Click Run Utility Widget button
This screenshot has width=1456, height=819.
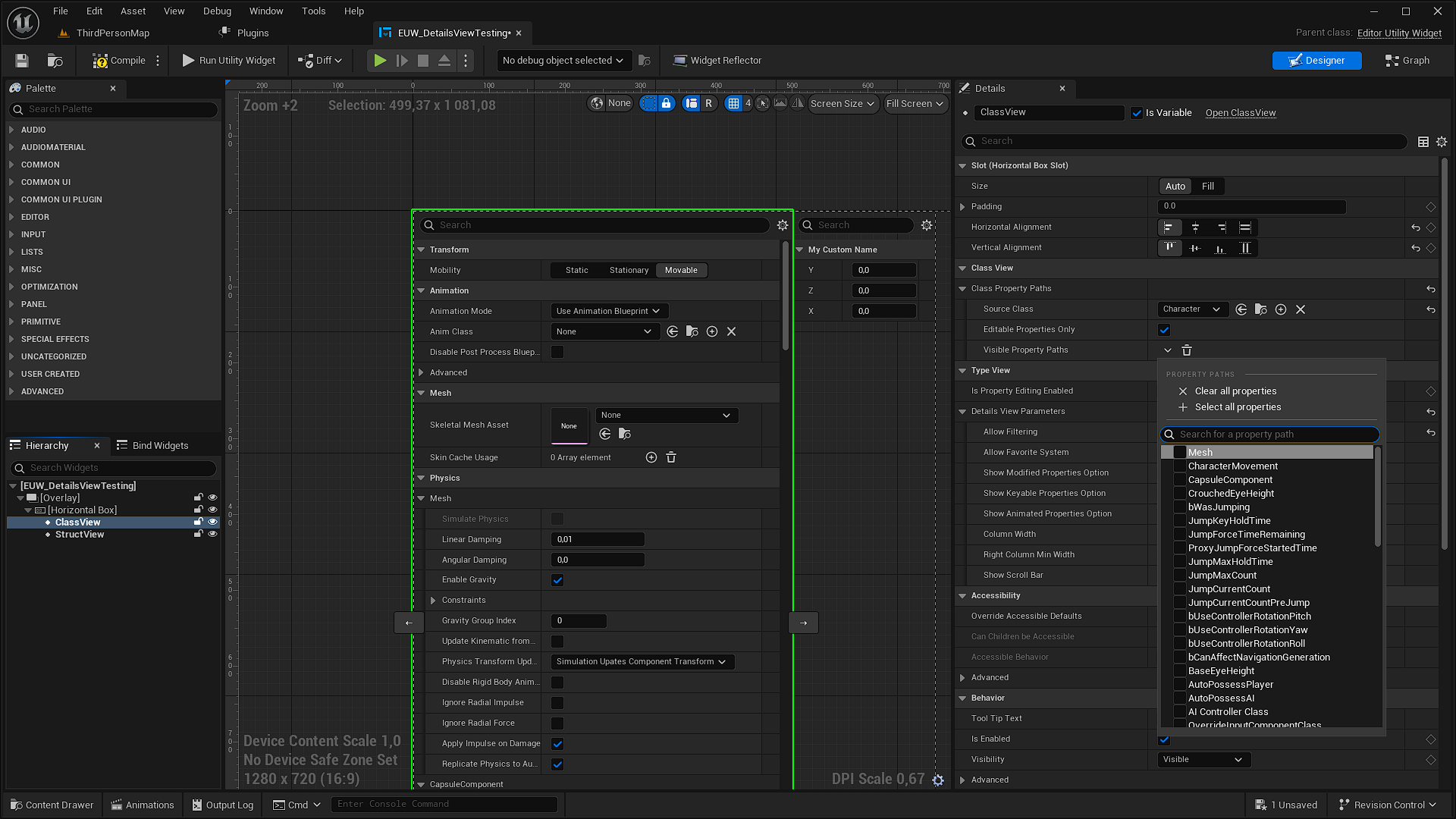tap(228, 61)
